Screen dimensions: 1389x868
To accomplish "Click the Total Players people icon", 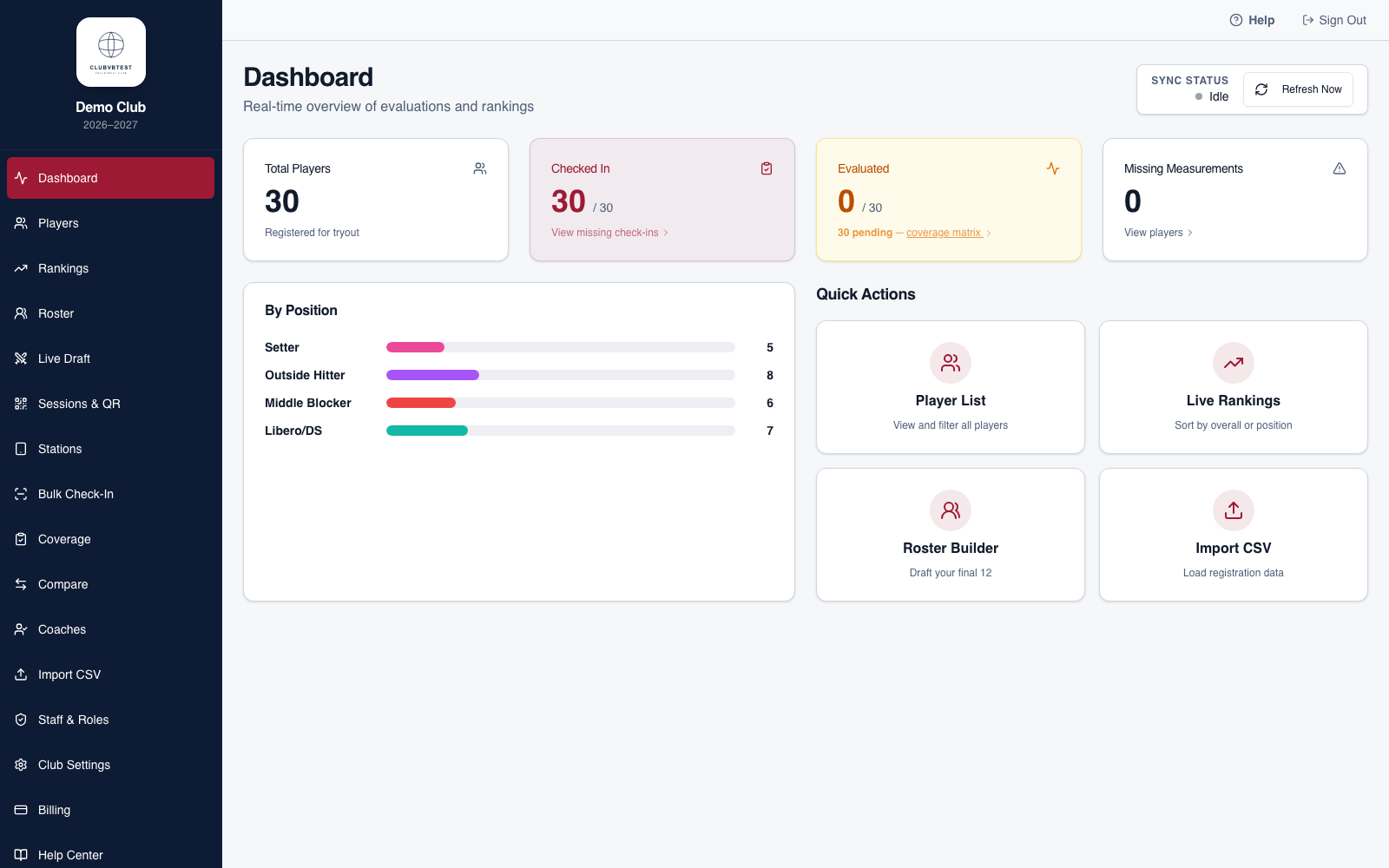I will pyautogui.click(x=480, y=168).
